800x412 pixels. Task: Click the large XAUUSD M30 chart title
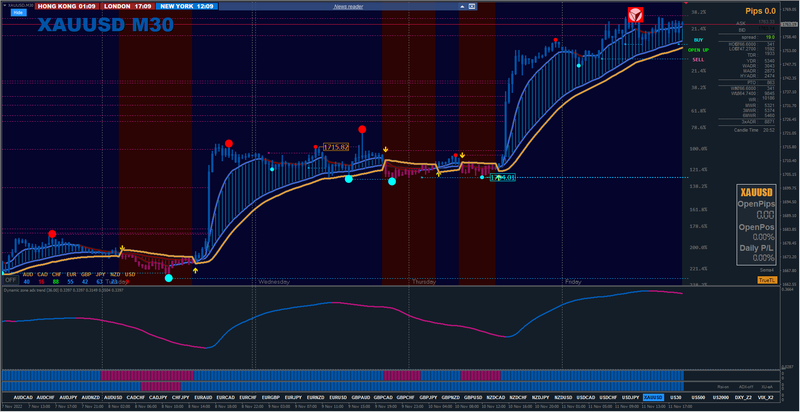click(x=106, y=25)
